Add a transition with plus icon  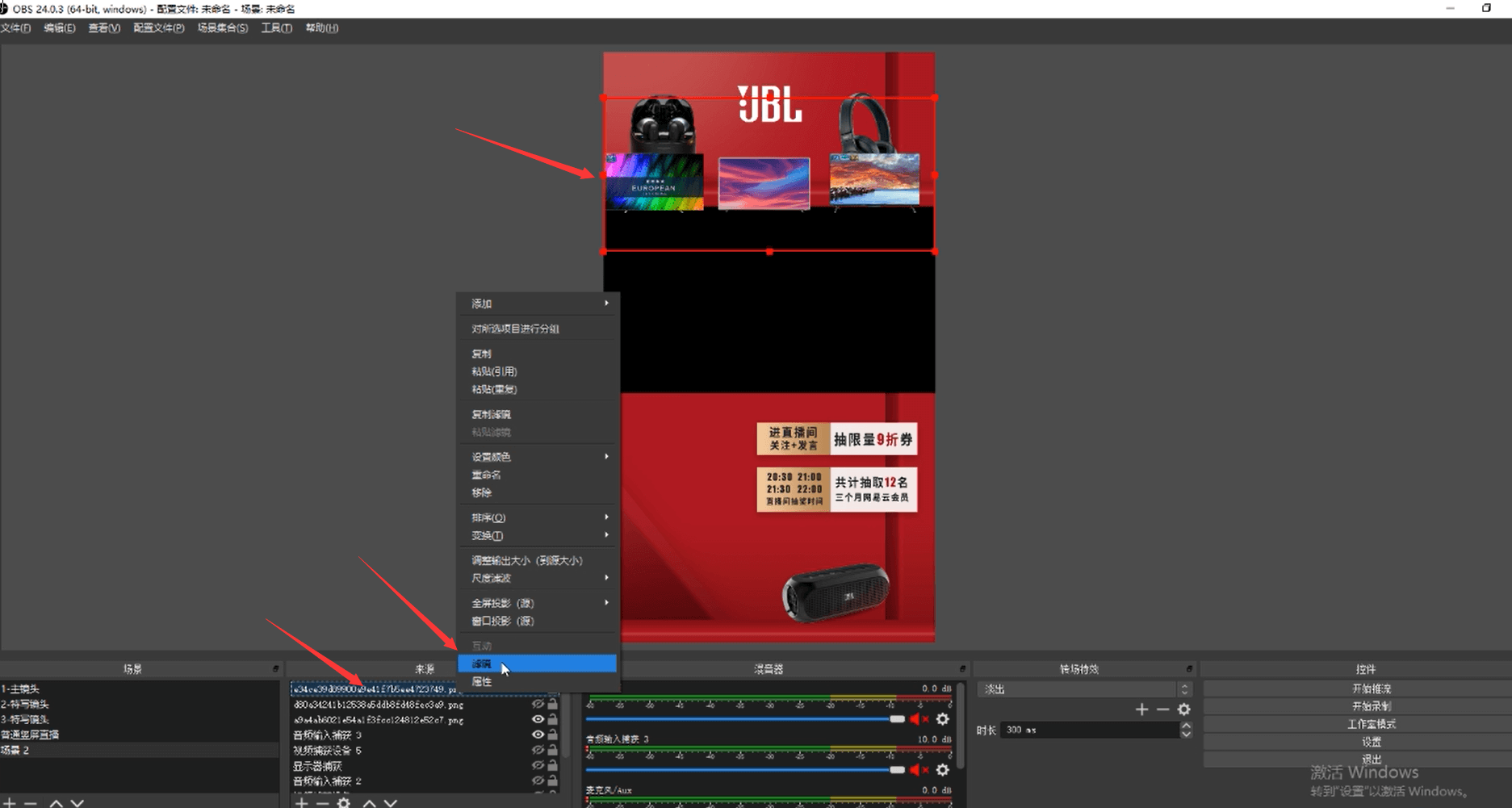(1141, 710)
